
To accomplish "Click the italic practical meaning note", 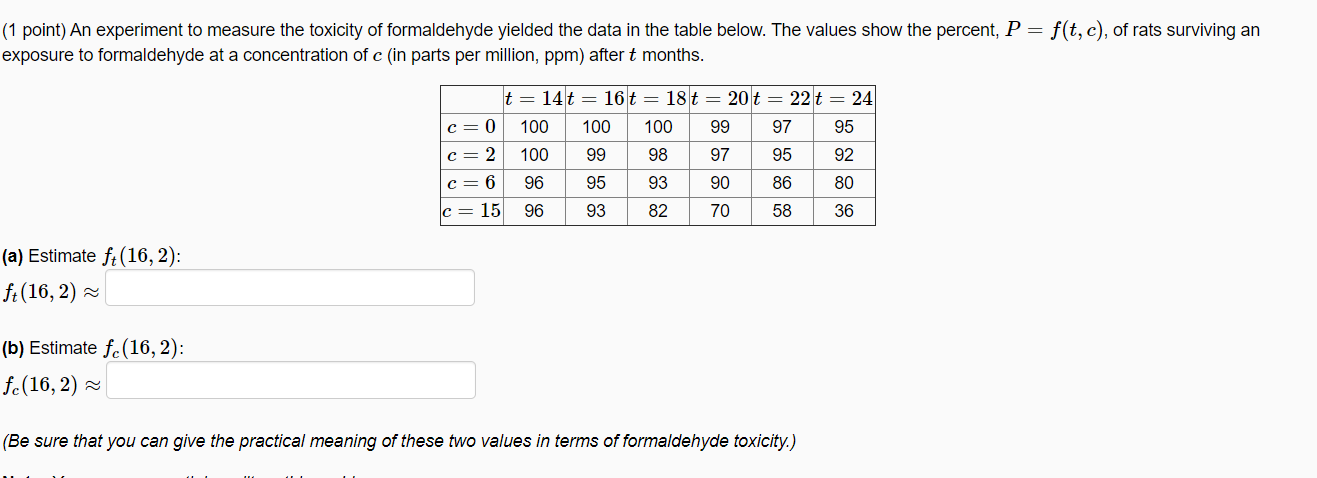I will pos(399,441).
